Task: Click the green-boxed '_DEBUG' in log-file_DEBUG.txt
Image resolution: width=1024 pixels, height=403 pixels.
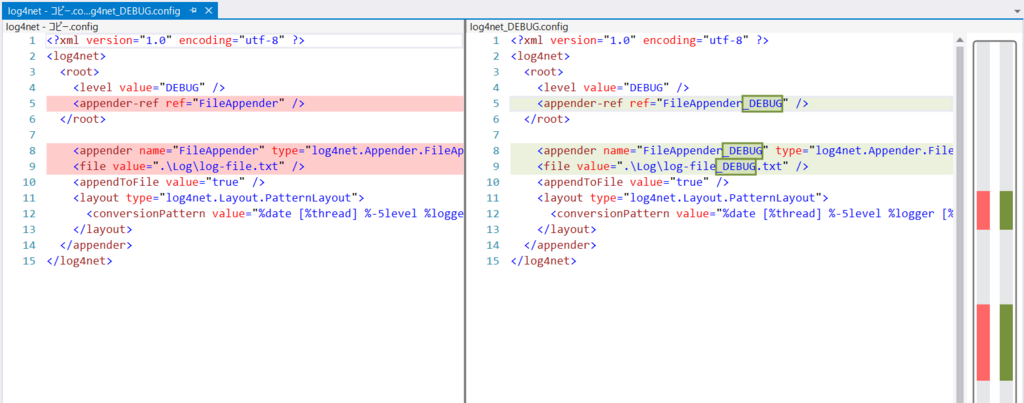Action: pyautogui.click(x=736, y=167)
